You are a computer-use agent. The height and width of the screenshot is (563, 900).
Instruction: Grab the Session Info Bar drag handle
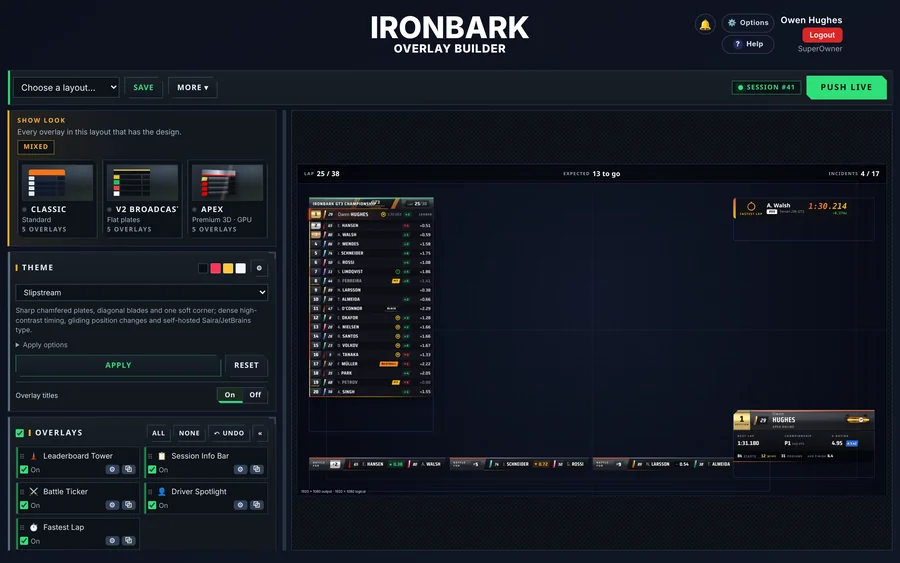click(x=150, y=456)
